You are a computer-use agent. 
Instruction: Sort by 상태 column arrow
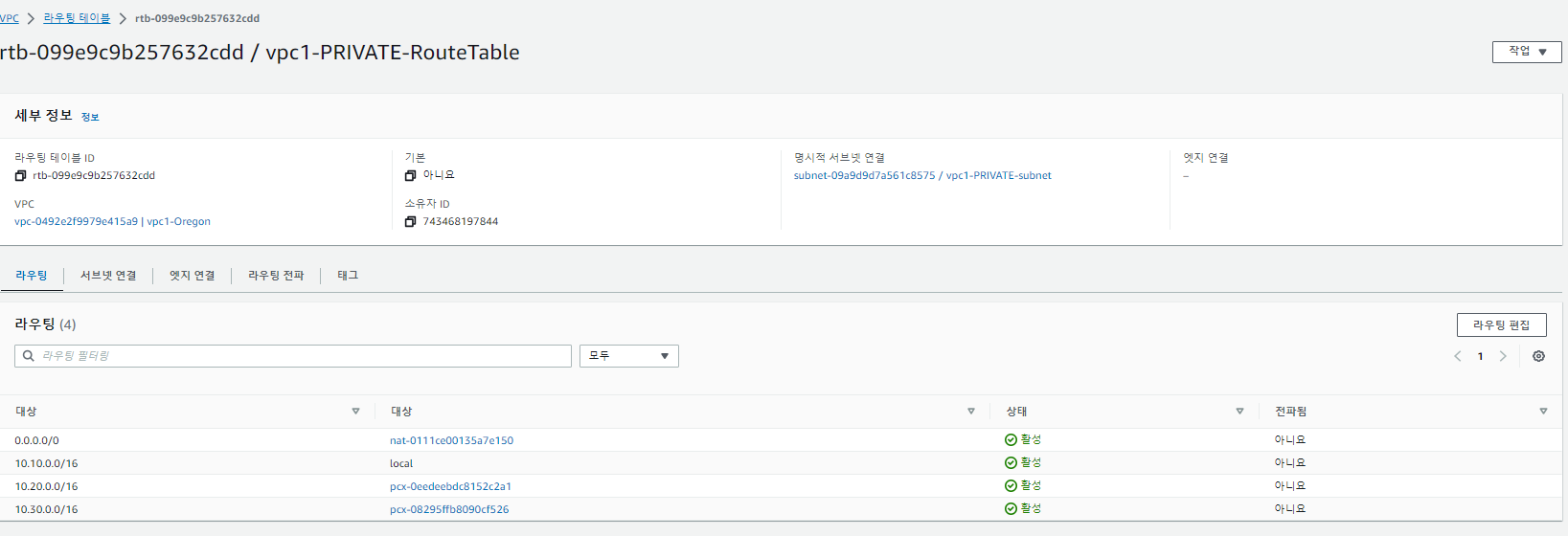pyautogui.click(x=1239, y=412)
